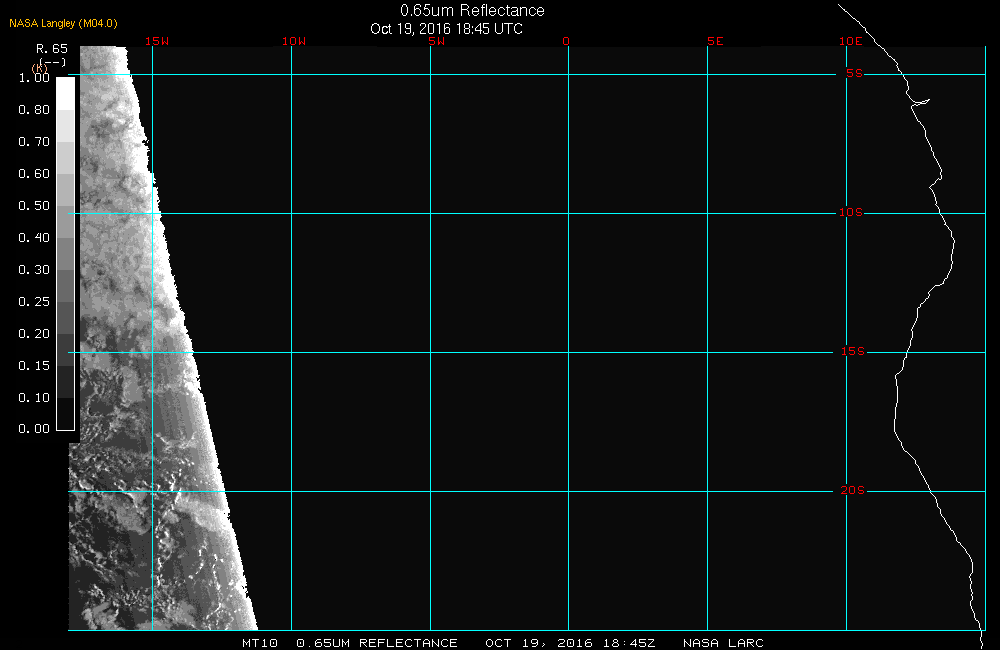The width and height of the screenshot is (1000, 650).
Task: Select the 20S latitude label
Action: point(851,491)
